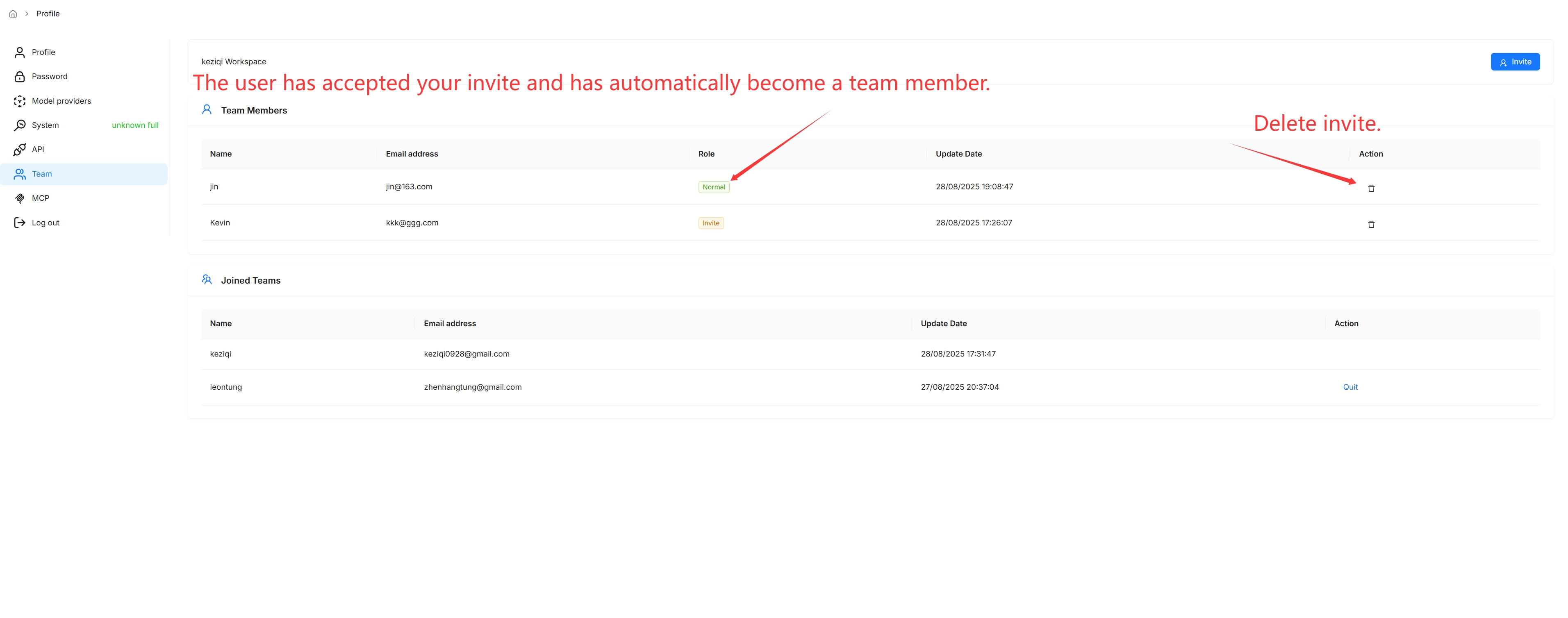Click the keziqi0928@gmail.com email cell
The image size is (1568, 618).
point(466,354)
